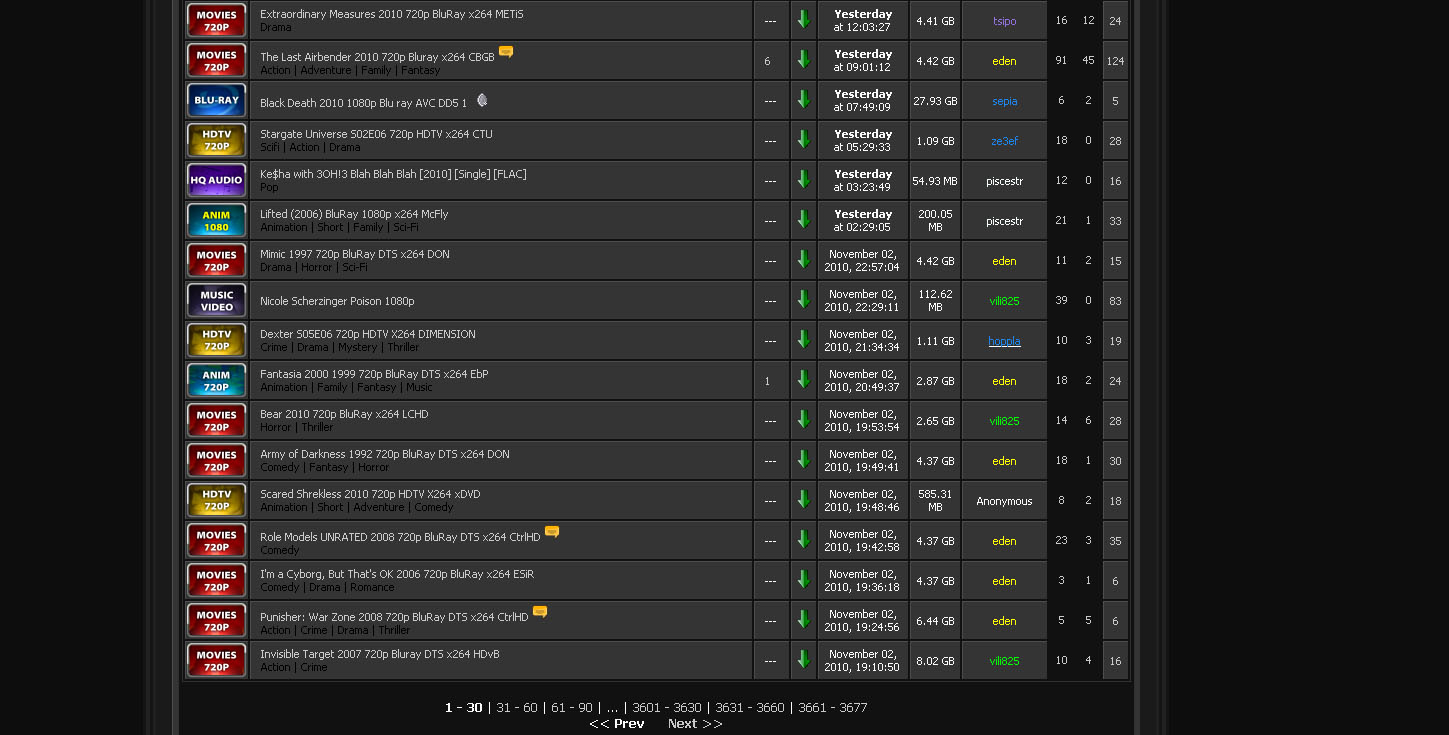Click the HDTV 720p icon for Stargate Universe
The image size is (1449, 735).
pos(216,140)
